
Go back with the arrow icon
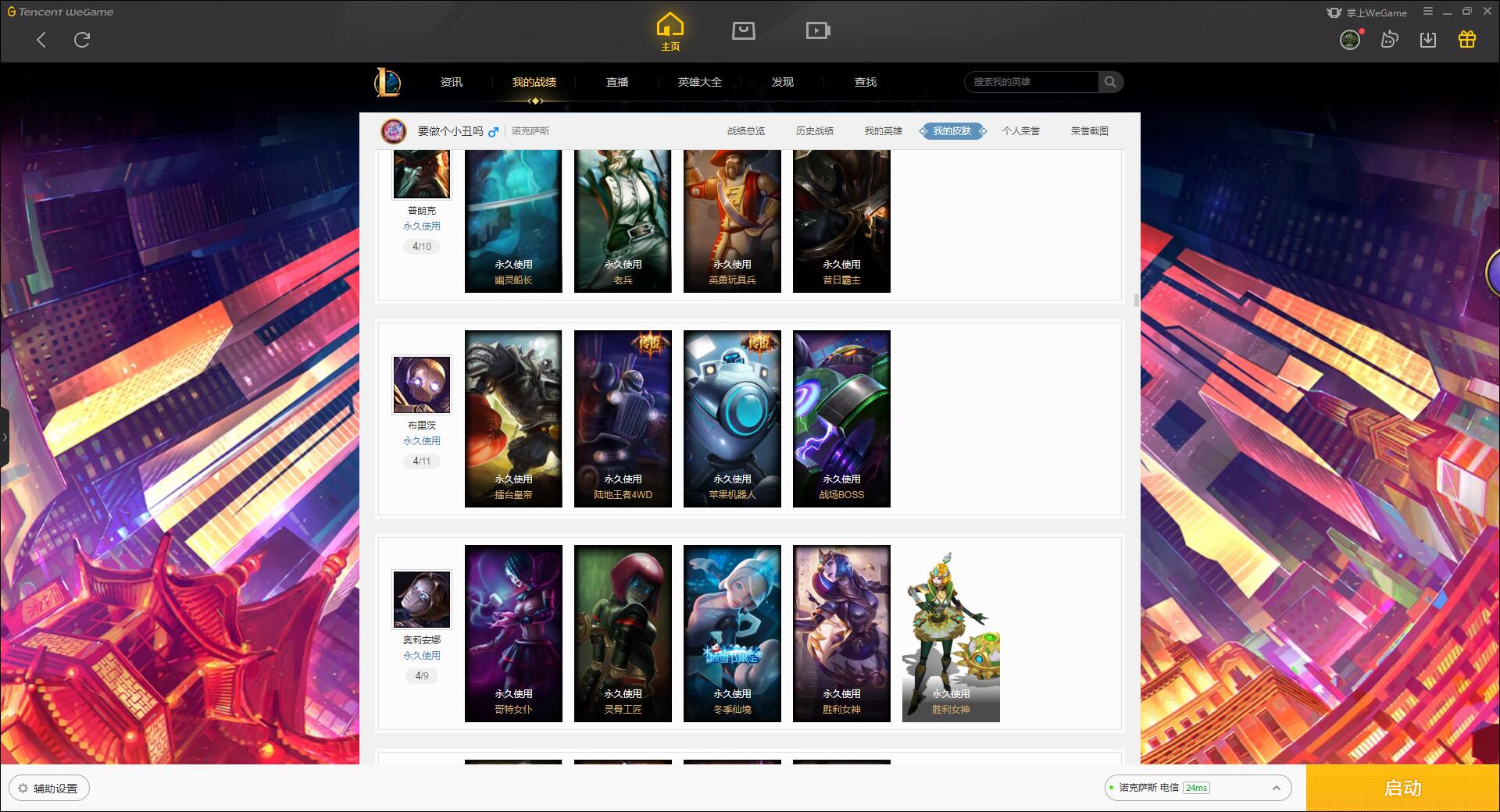[41, 40]
